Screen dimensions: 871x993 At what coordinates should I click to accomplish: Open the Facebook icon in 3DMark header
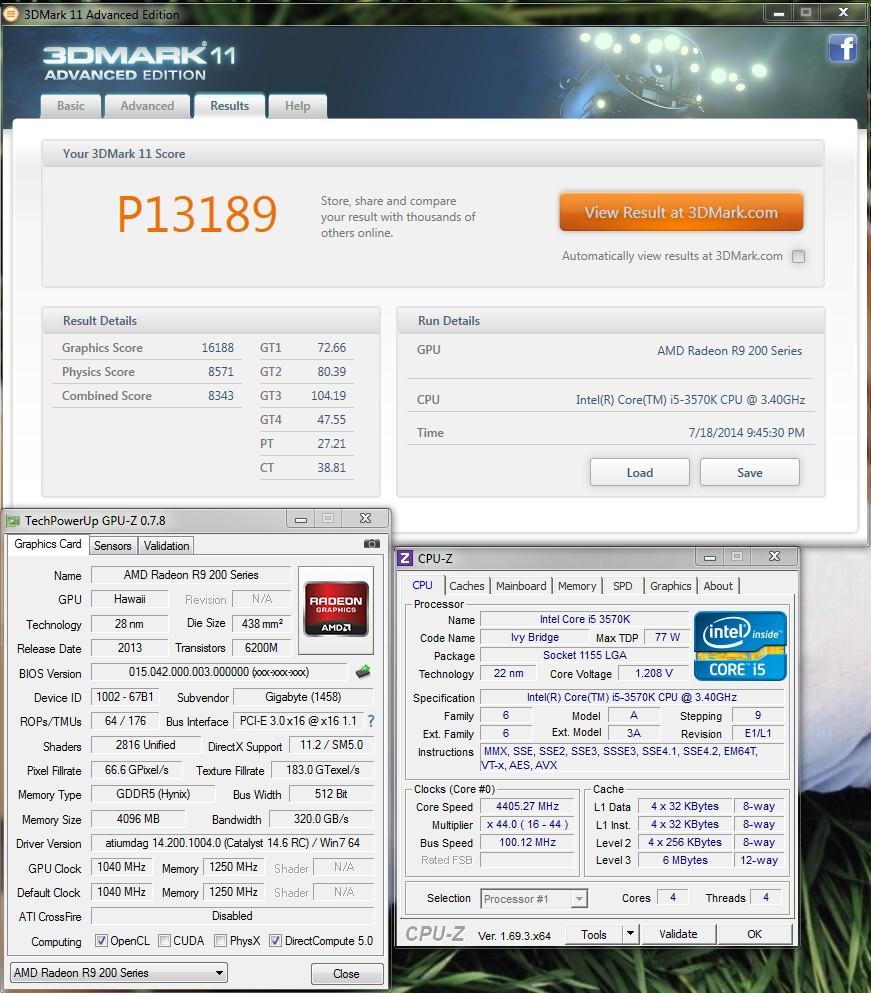point(842,48)
